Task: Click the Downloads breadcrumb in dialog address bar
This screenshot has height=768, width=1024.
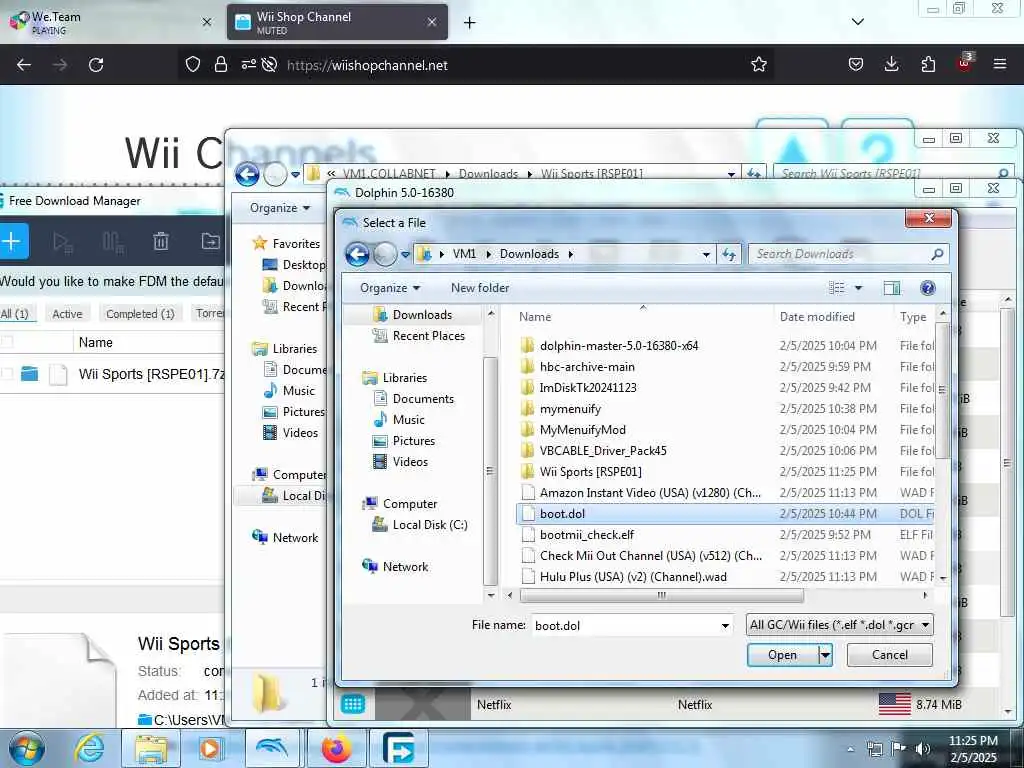Action: (x=529, y=254)
